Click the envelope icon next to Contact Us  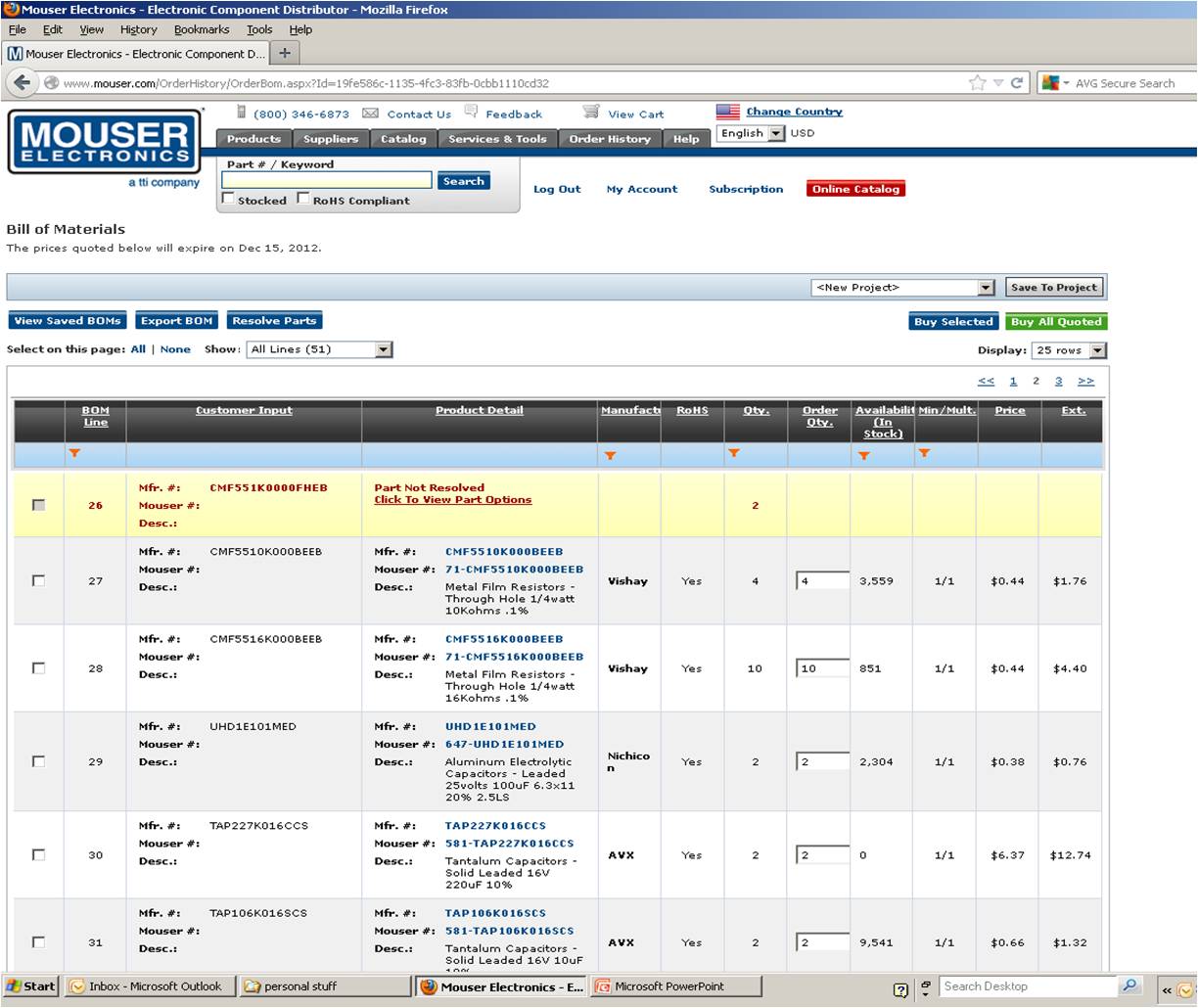tap(370, 114)
